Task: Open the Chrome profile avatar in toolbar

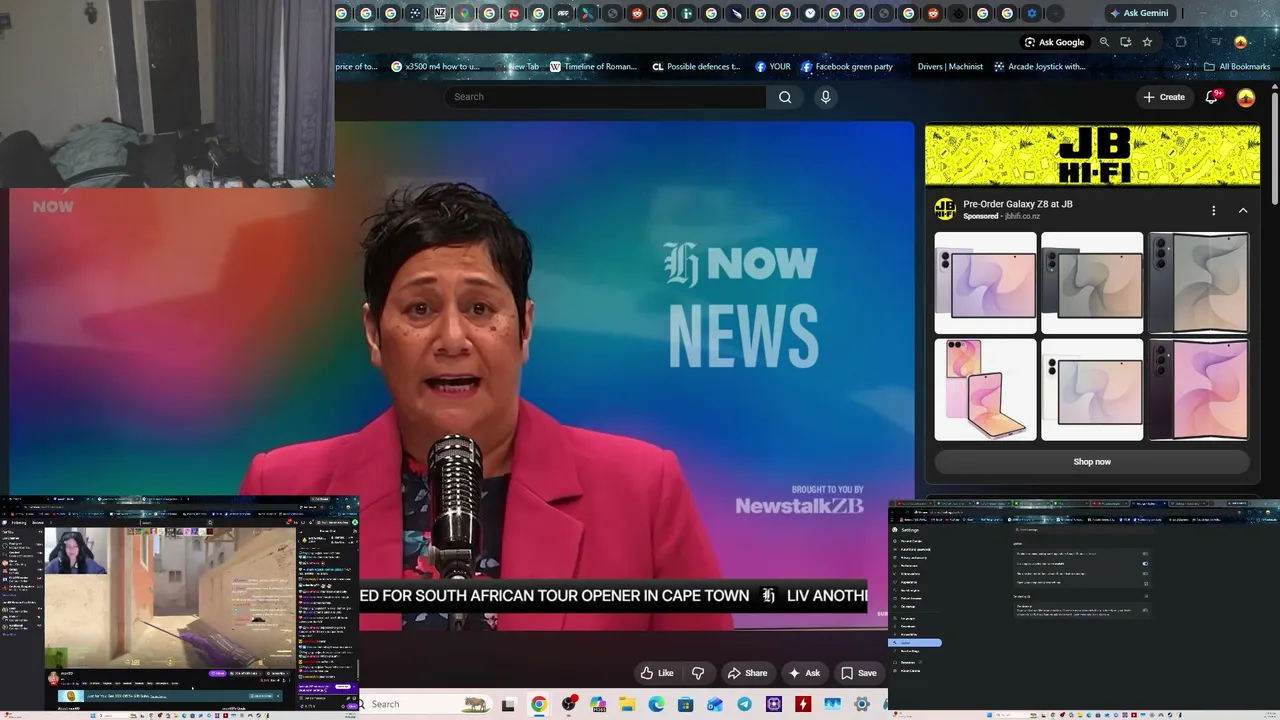Action: click(1241, 42)
